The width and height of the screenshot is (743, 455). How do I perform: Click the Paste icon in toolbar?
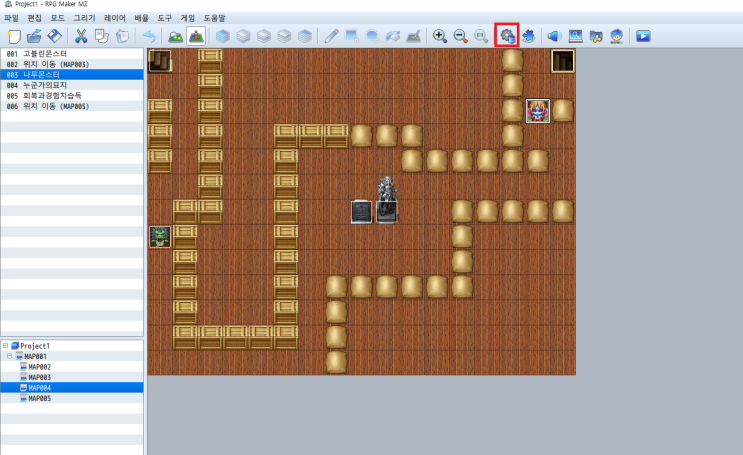pyautogui.click(x=122, y=36)
